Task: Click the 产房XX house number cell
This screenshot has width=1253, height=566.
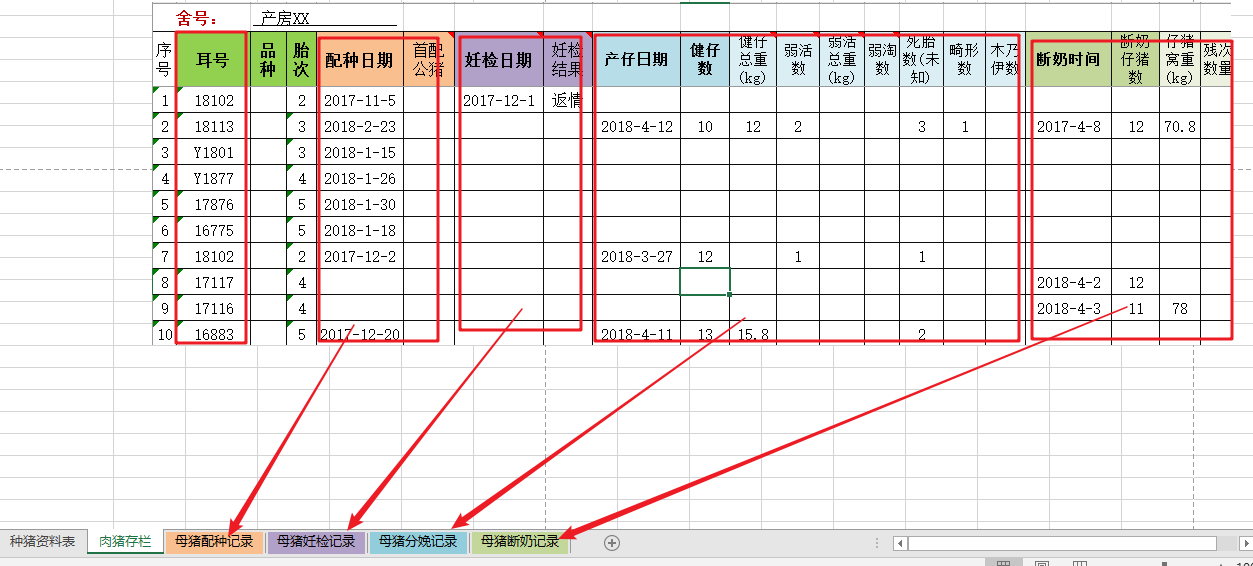Action: [323, 18]
